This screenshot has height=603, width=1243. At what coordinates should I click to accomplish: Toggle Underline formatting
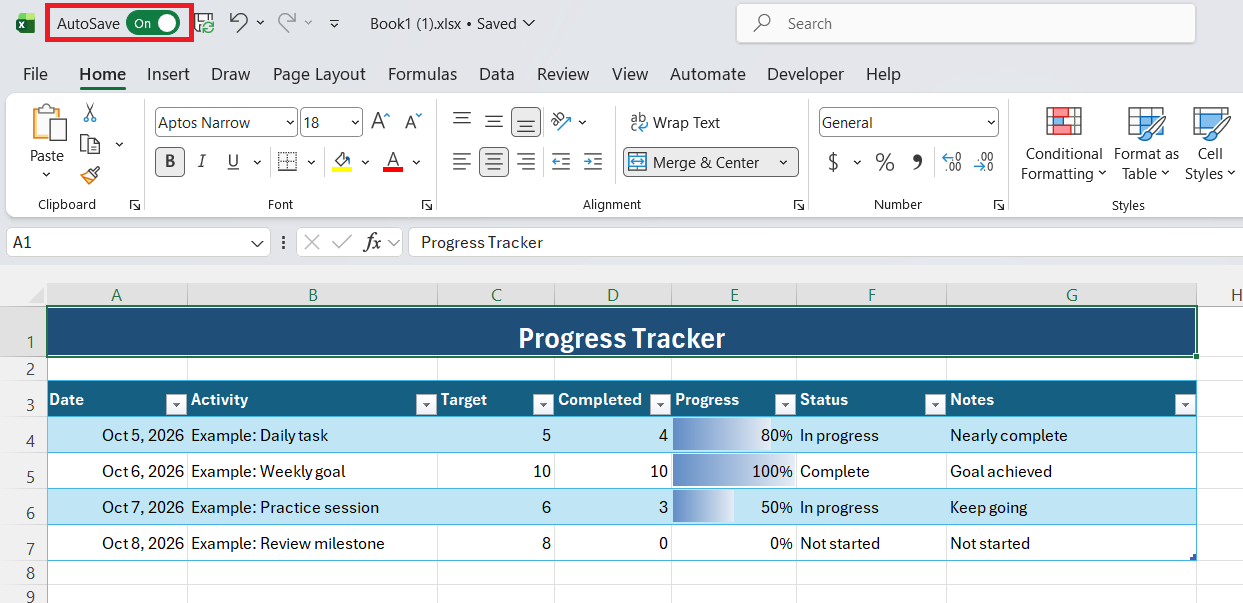(x=233, y=161)
